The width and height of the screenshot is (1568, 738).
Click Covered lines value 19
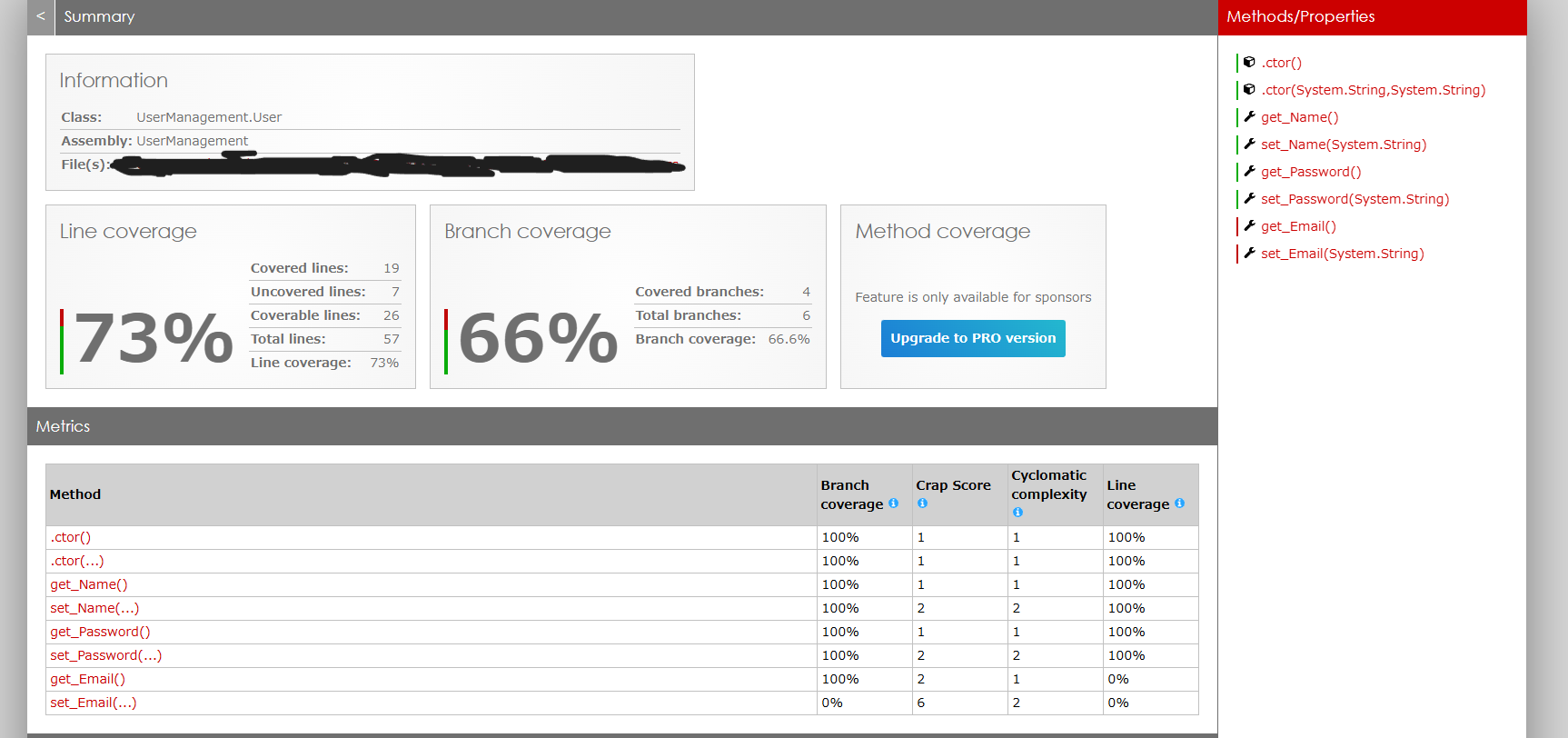[x=392, y=268]
